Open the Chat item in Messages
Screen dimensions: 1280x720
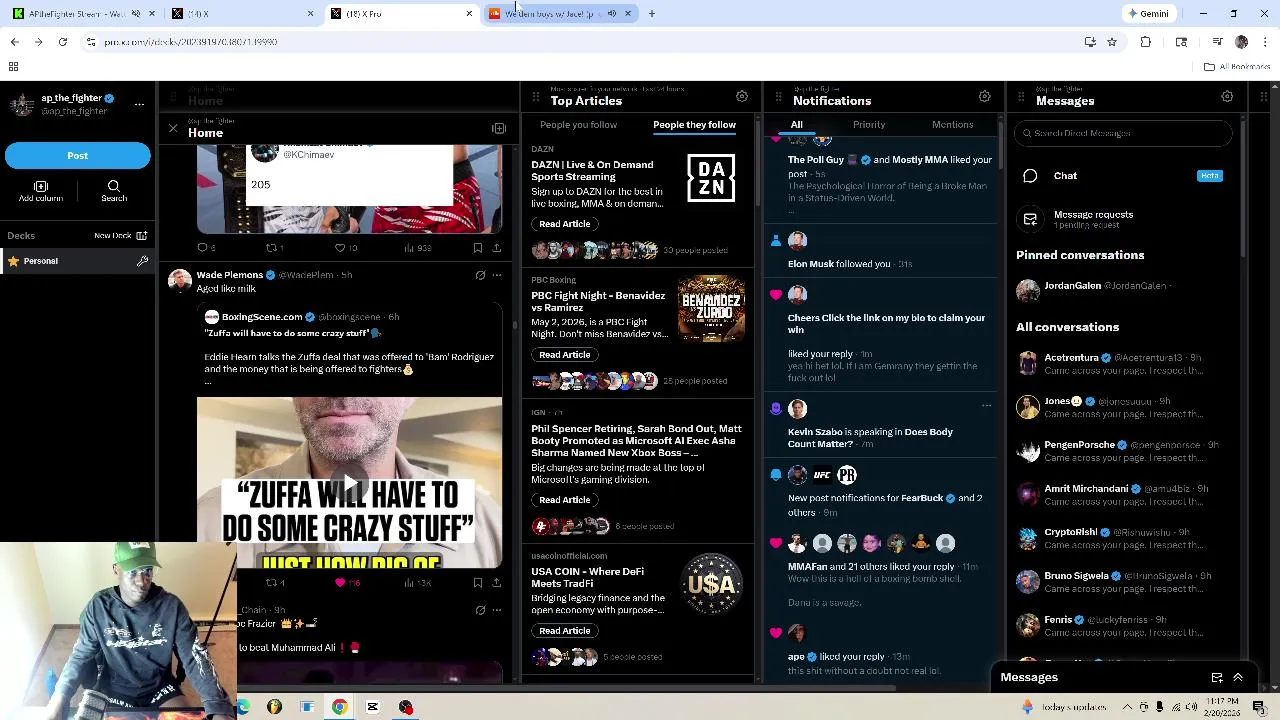pos(1124,176)
